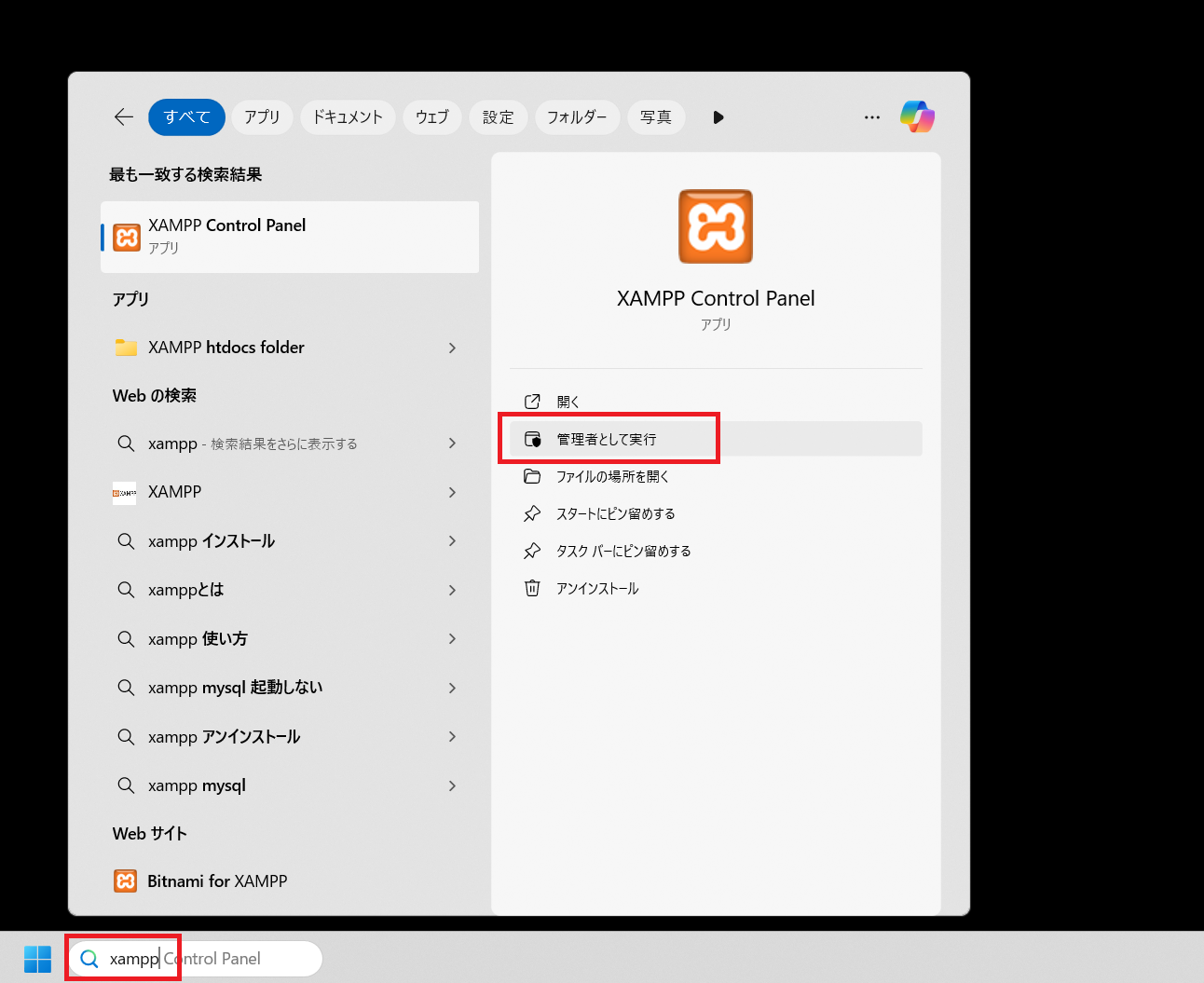Expand chevron for last xampp mysql suggestion
1204x983 pixels.
pyautogui.click(x=453, y=785)
